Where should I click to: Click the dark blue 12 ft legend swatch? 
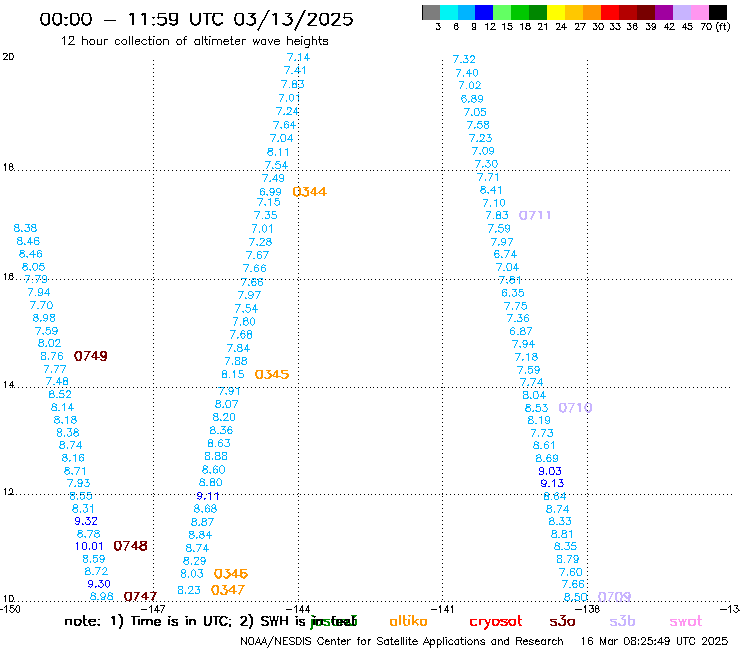(484, 12)
